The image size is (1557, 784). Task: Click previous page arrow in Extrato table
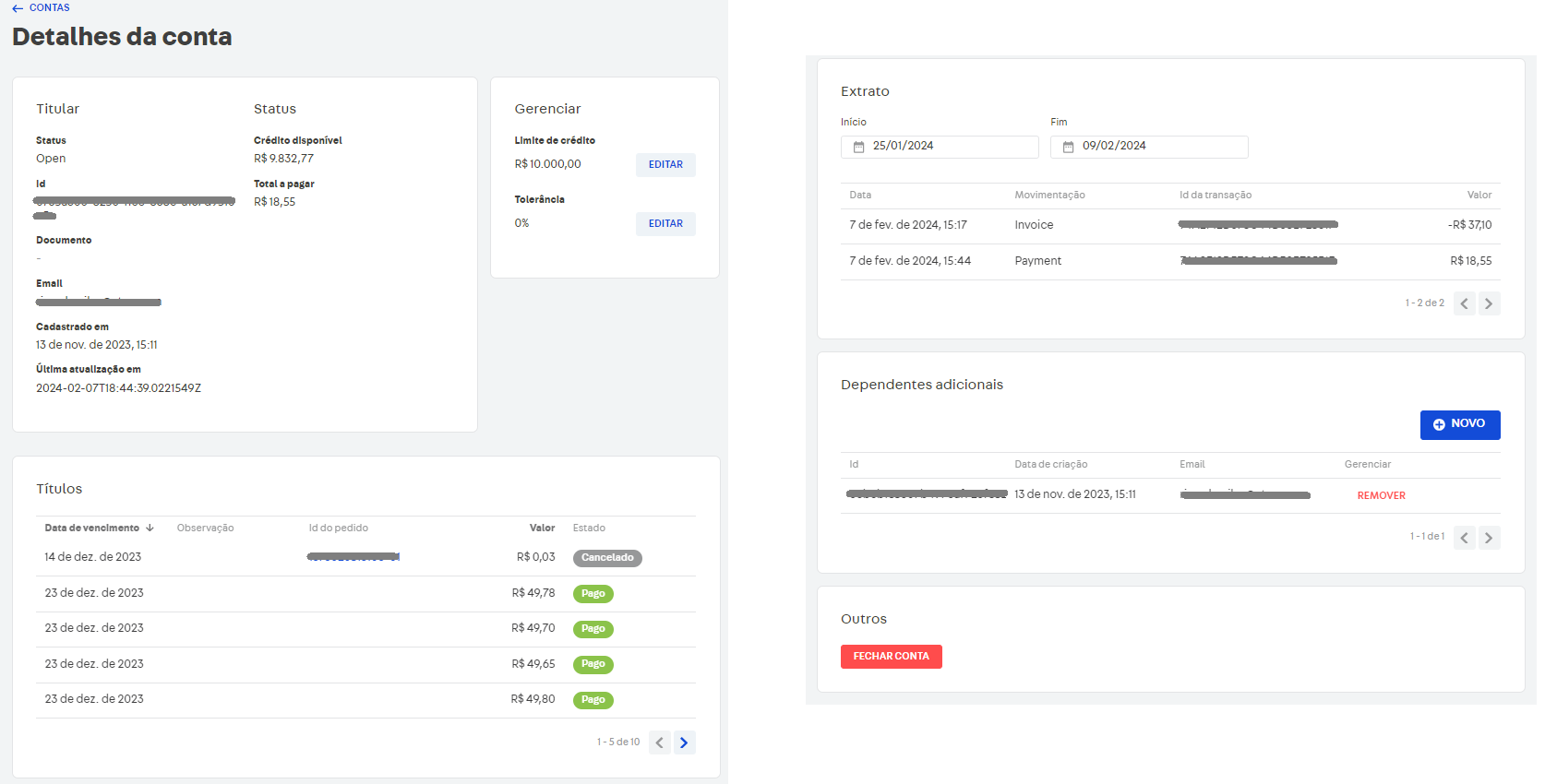coord(1464,303)
